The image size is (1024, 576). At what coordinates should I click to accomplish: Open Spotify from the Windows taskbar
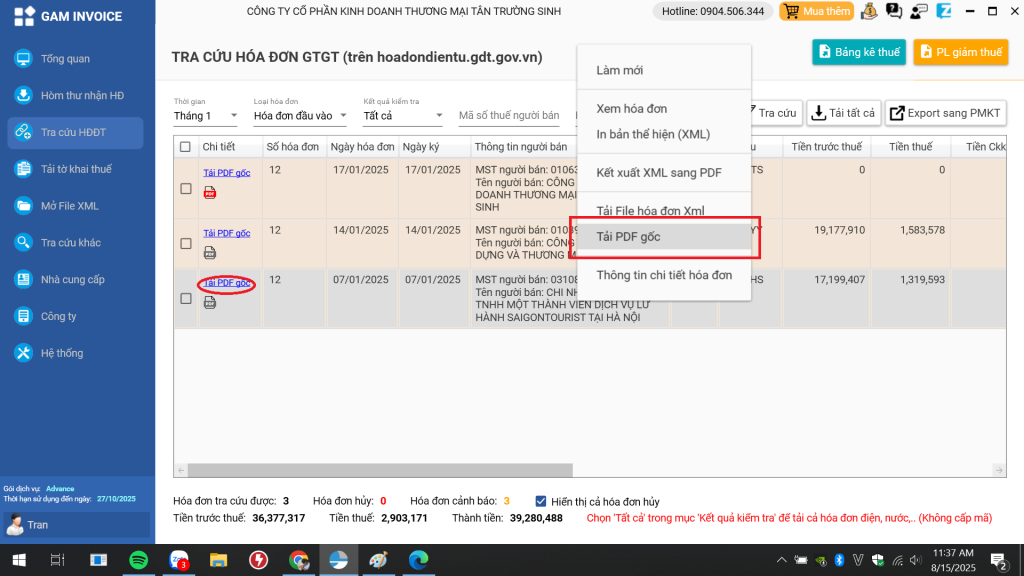pyautogui.click(x=138, y=560)
